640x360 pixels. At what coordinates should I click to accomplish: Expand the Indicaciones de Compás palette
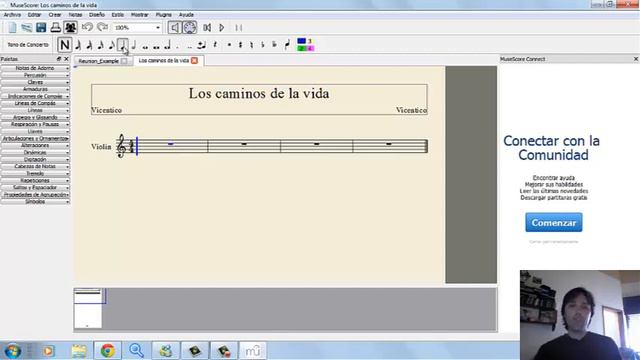coord(35,96)
